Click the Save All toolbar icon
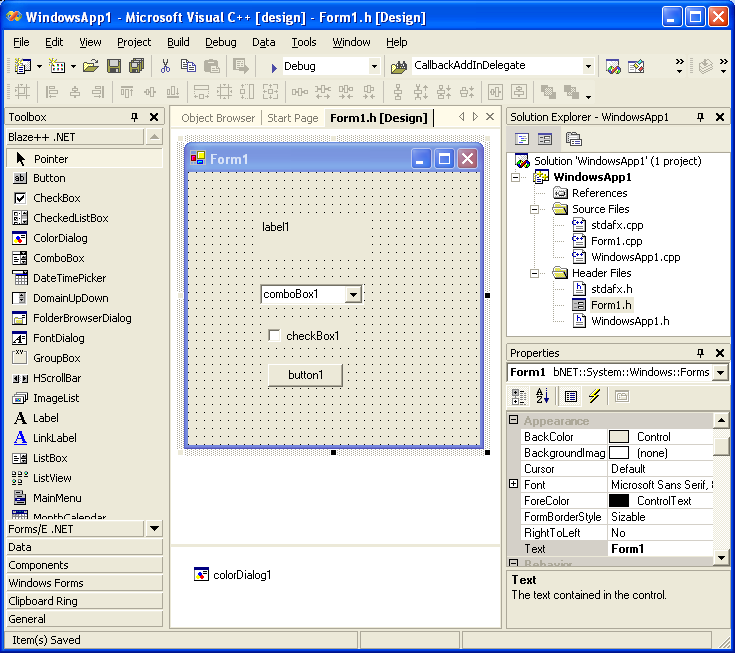Screen dimensions: 735x653 coord(136,66)
